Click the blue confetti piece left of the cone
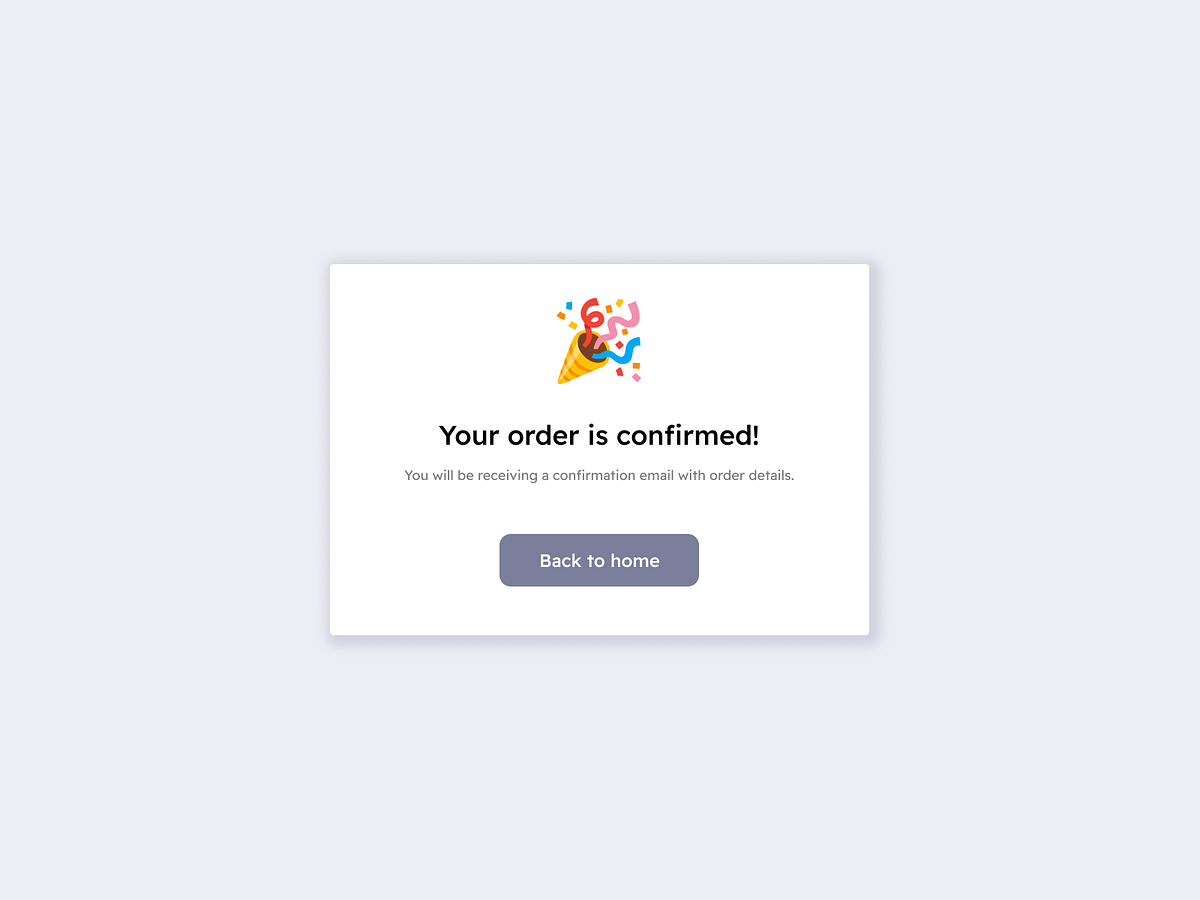The height and width of the screenshot is (900, 1200). click(x=569, y=305)
